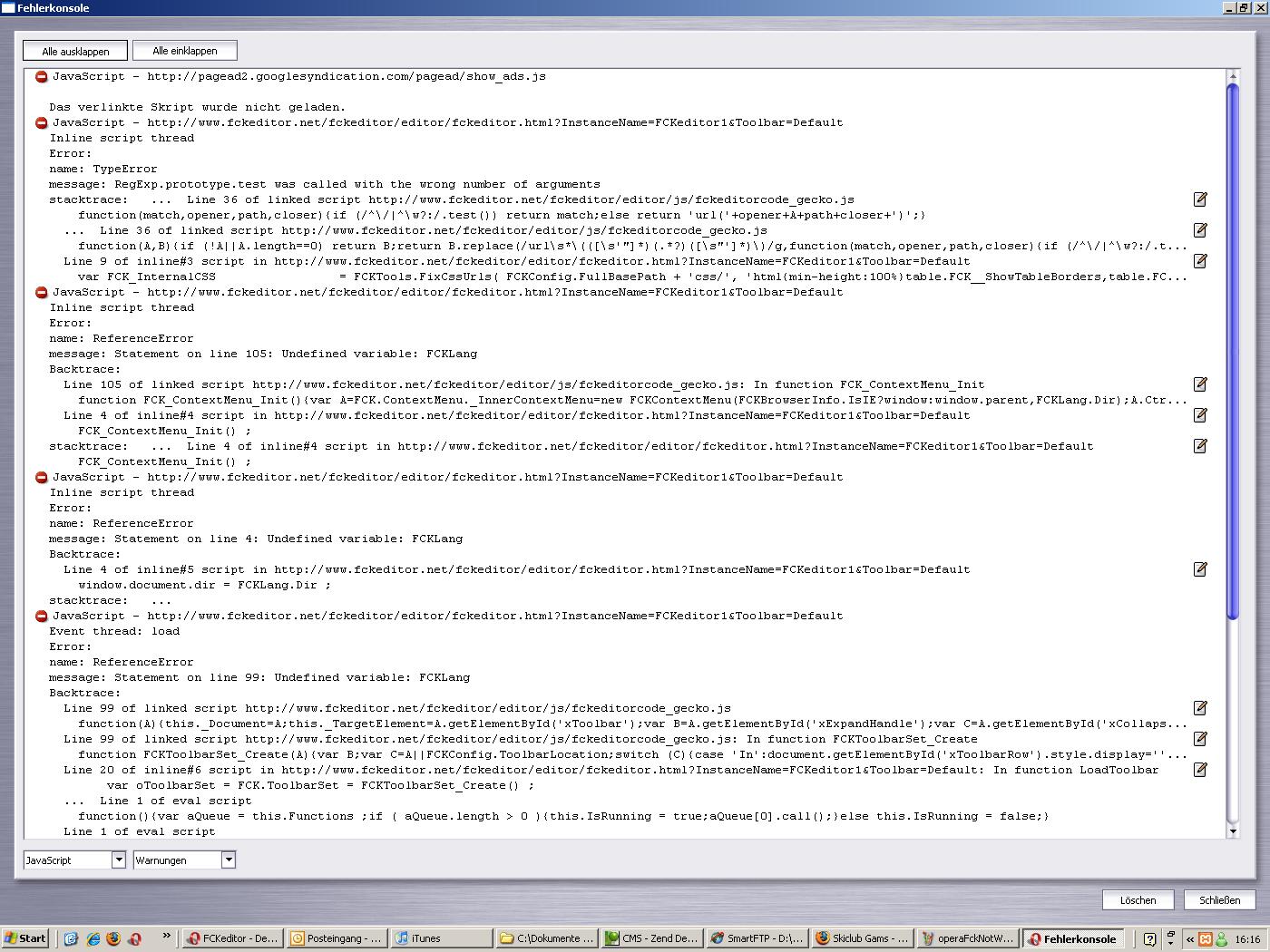Show hidden quick launch items chevron
The image size is (1270, 952).
pyautogui.click(x=166, y=936)
